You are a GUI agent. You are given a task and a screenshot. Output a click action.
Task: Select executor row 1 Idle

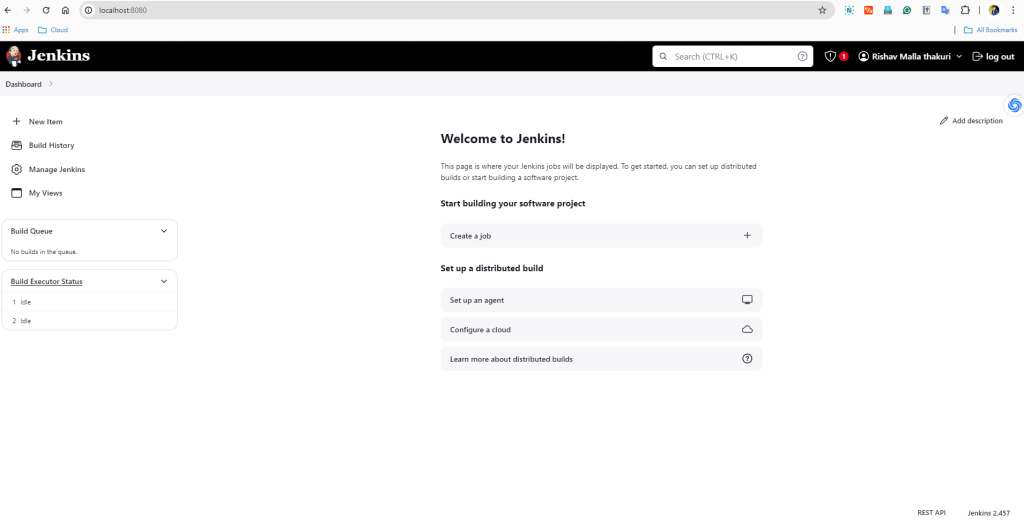(89, 302)
